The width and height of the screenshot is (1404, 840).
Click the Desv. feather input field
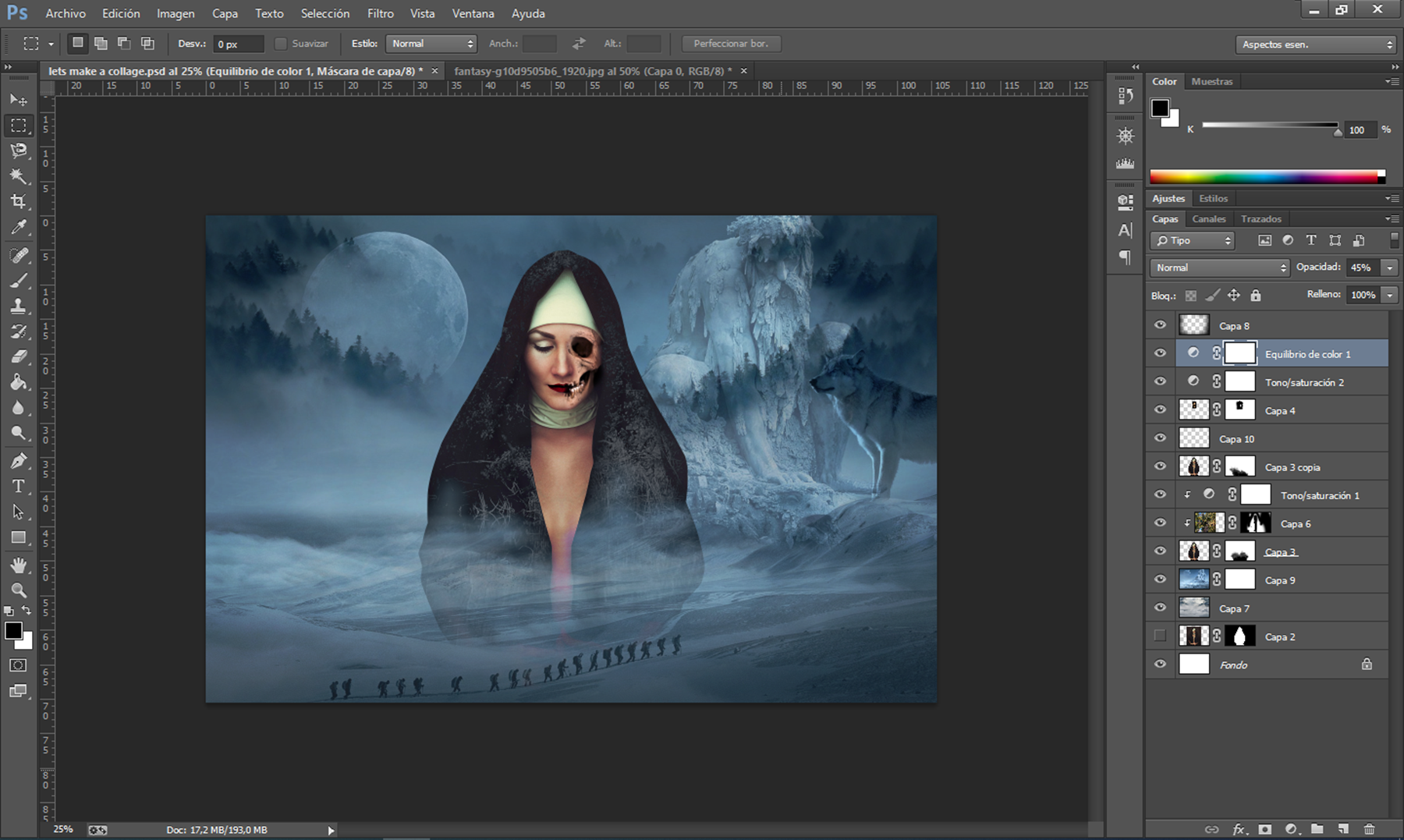[x=239, y=44]
